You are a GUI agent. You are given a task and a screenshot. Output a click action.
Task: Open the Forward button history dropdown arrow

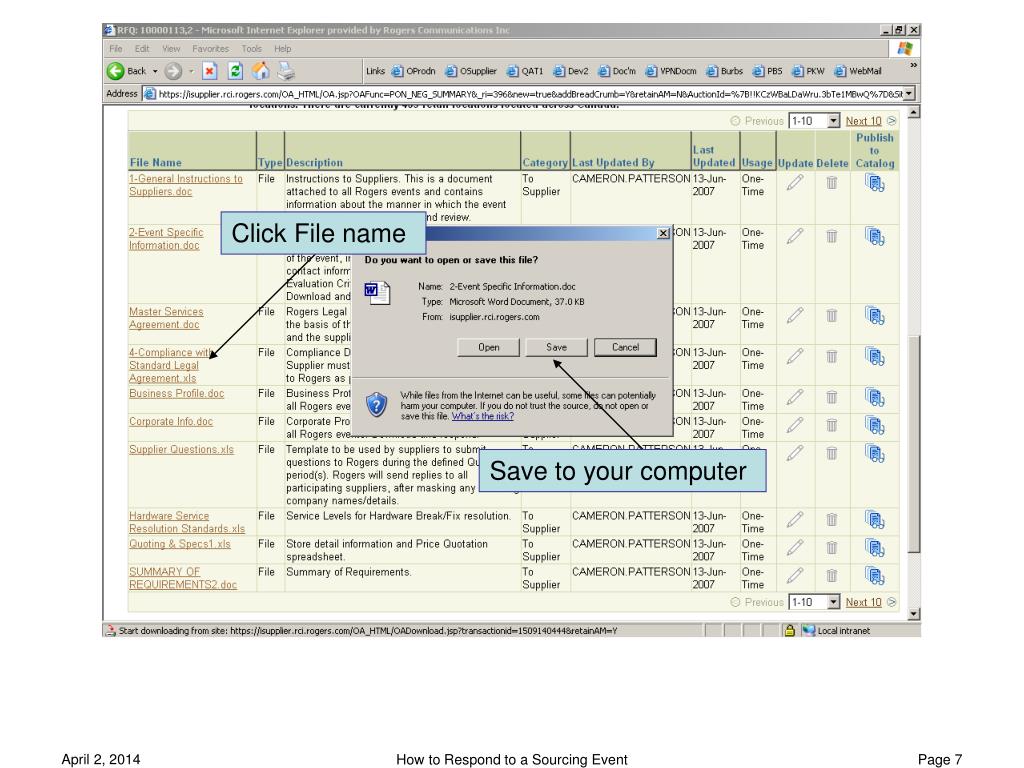[191, 71]
